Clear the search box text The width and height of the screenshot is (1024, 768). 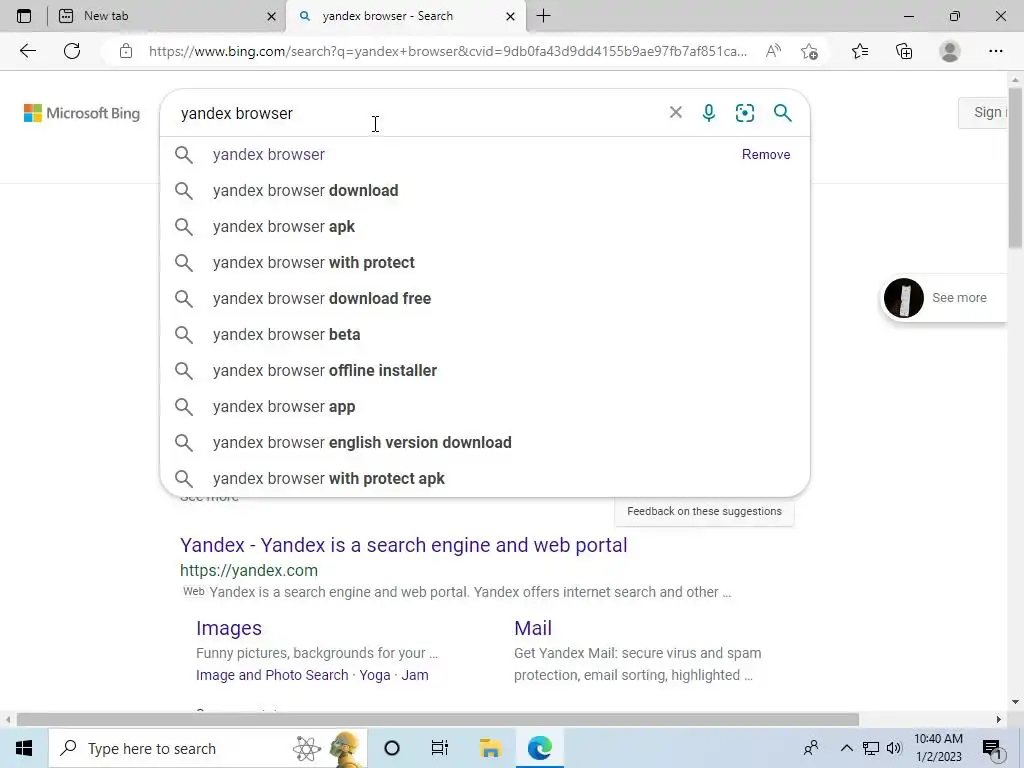(676, 112)
